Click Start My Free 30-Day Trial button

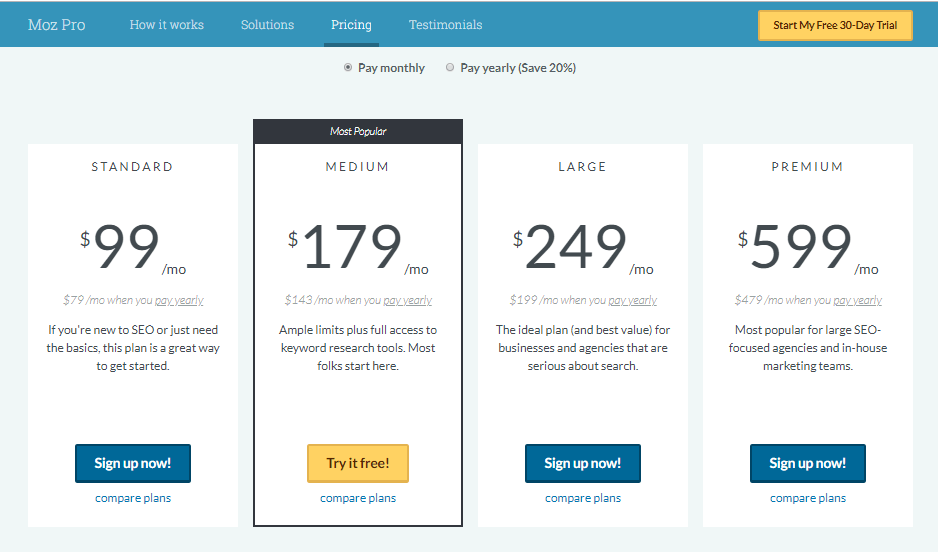(835, 25)
